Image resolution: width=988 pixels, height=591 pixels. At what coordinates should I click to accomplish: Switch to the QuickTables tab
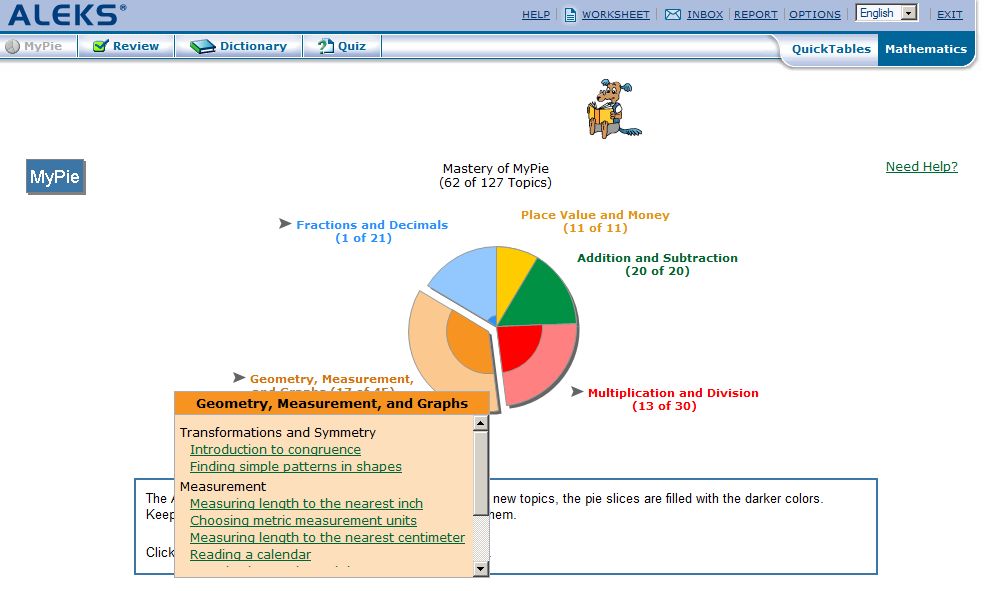(830, 49)
